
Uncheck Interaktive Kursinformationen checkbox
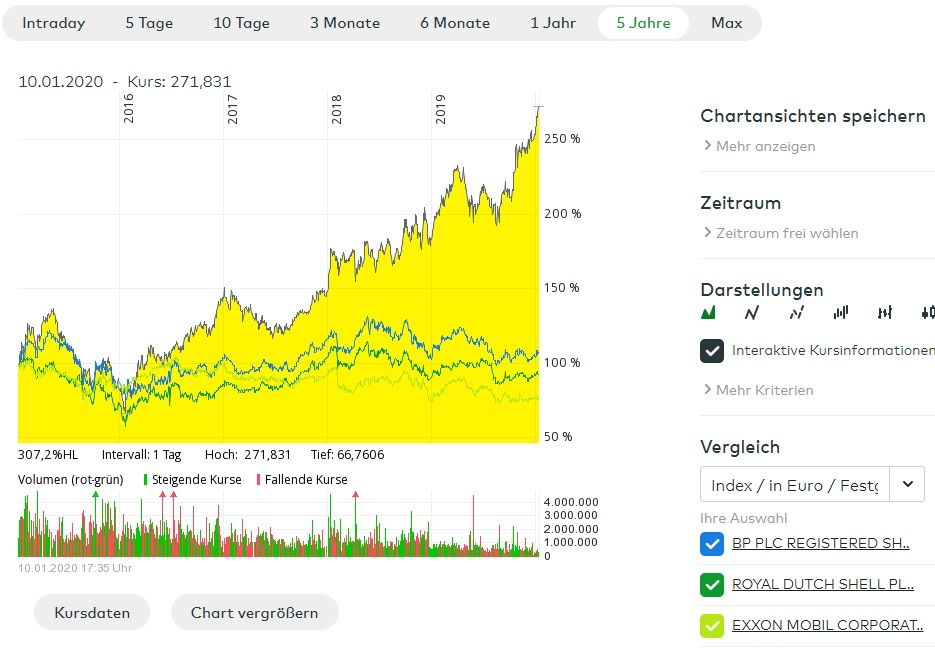[712, 351]
